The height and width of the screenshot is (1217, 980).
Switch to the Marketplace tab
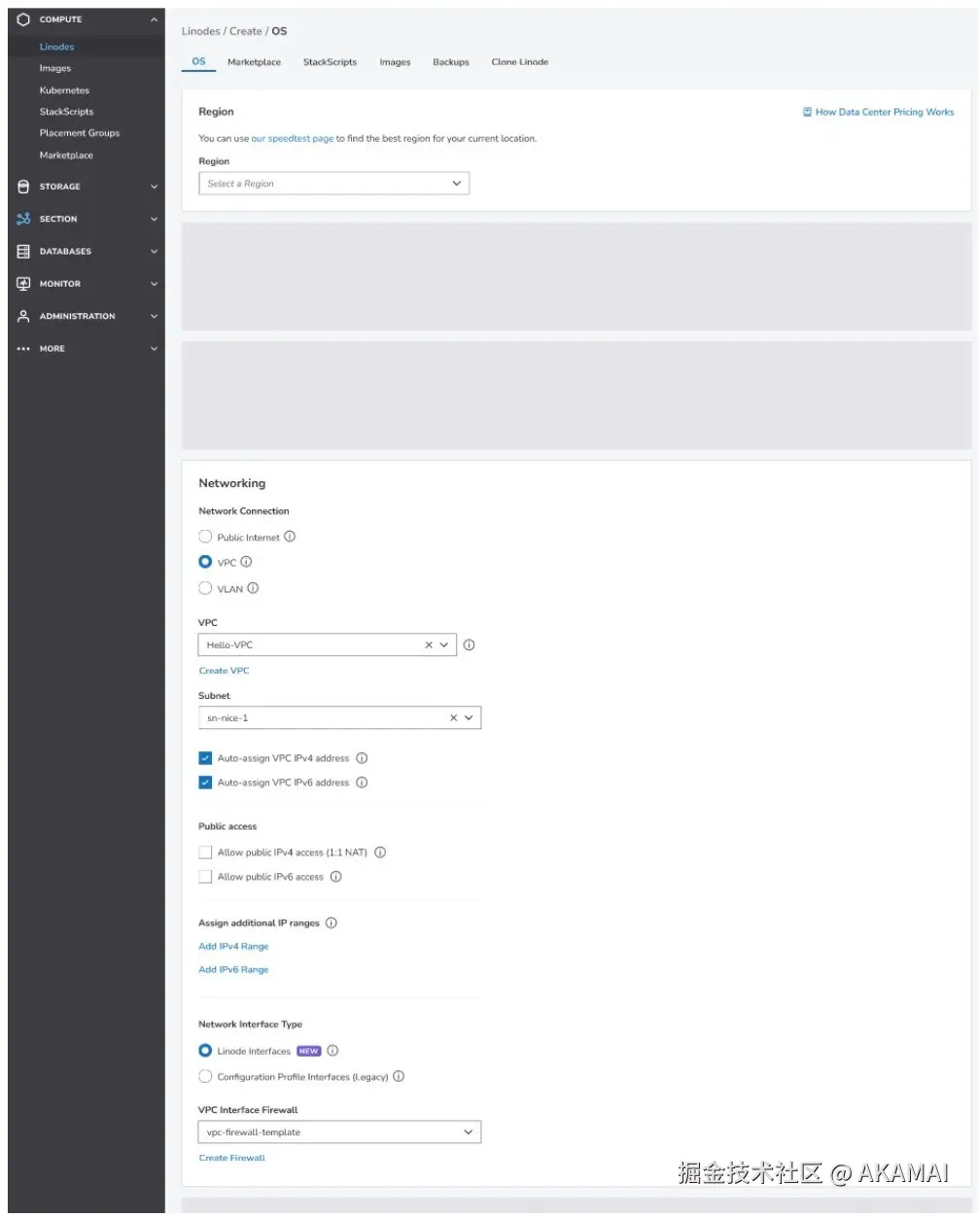(254, 62)
